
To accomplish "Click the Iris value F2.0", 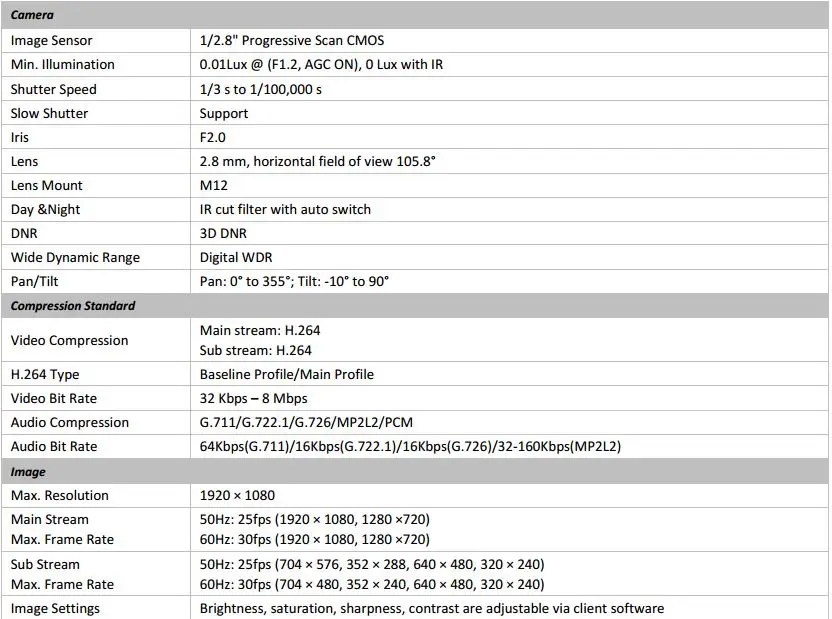I will tap(213, 137).
